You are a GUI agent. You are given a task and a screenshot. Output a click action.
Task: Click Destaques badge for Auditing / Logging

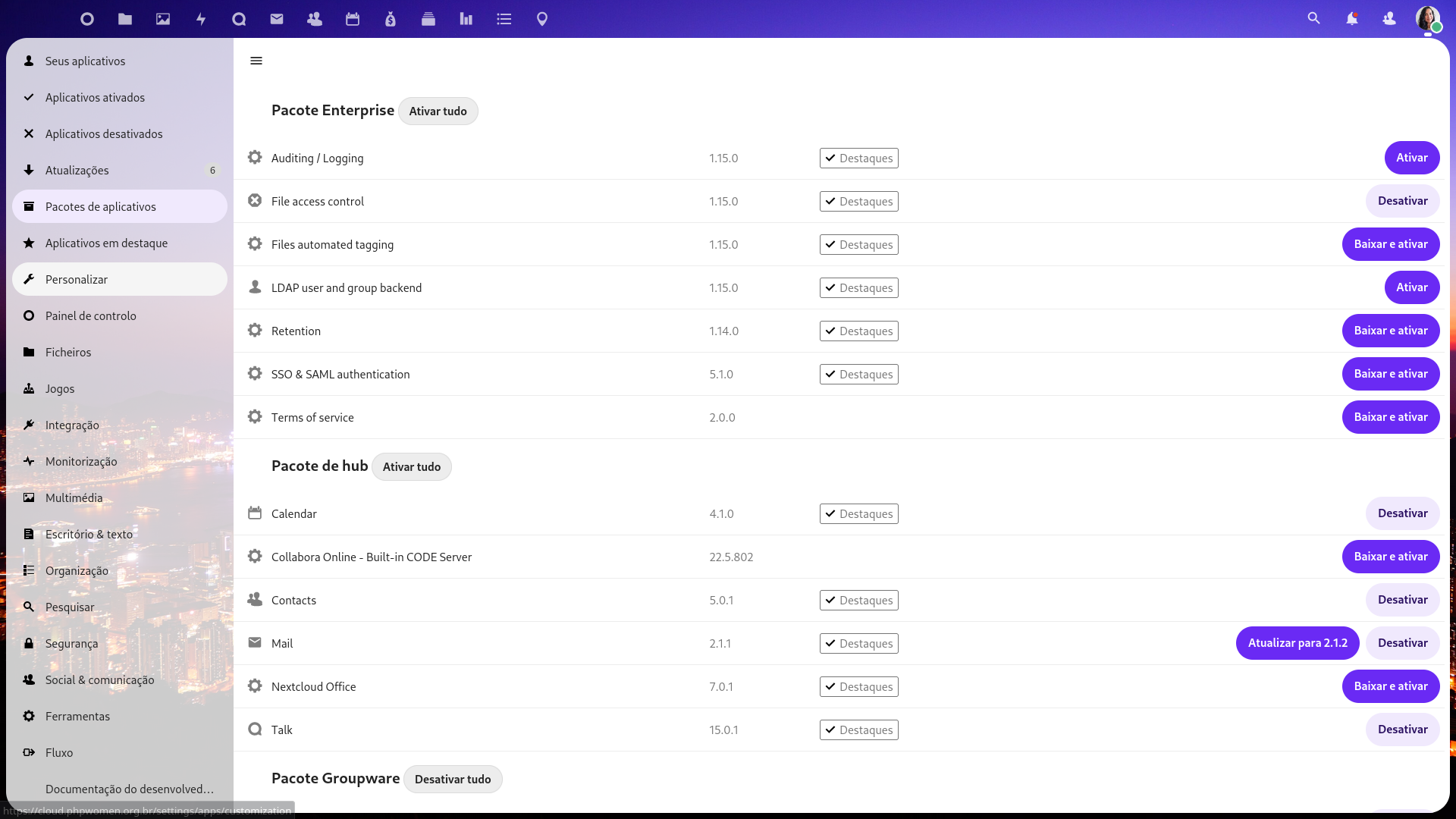858,158
